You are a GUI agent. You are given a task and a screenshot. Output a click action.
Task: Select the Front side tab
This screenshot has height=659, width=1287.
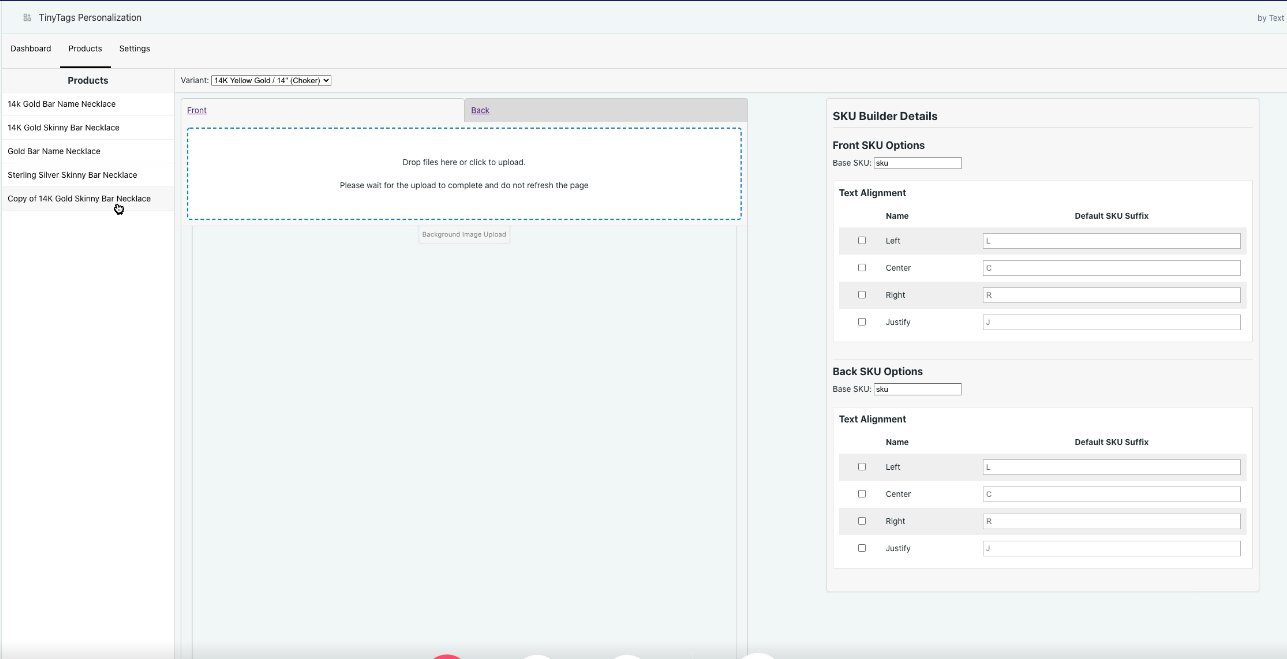tap(197, 110)
